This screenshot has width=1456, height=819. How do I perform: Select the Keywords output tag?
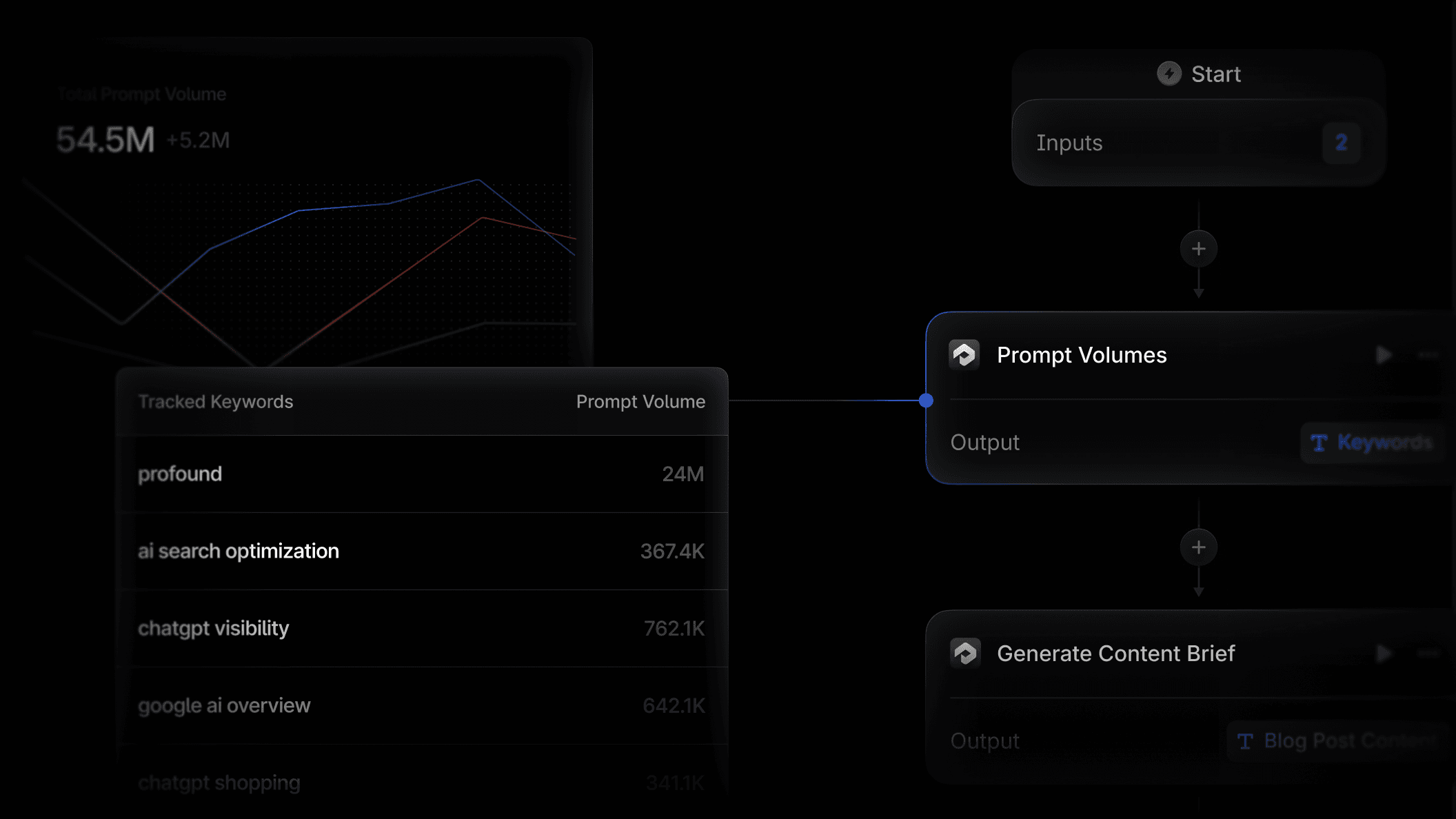[x=1372, y=443]
